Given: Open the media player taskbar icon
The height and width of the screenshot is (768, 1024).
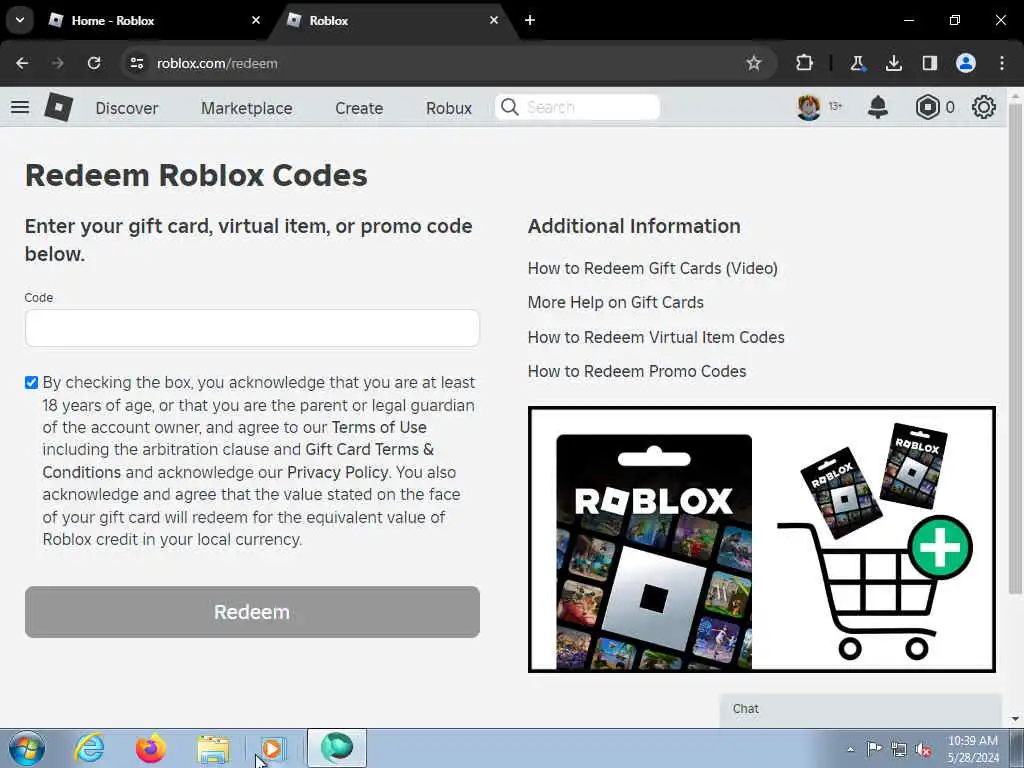Looking at the screenshot, I should (x=273, y=748).
